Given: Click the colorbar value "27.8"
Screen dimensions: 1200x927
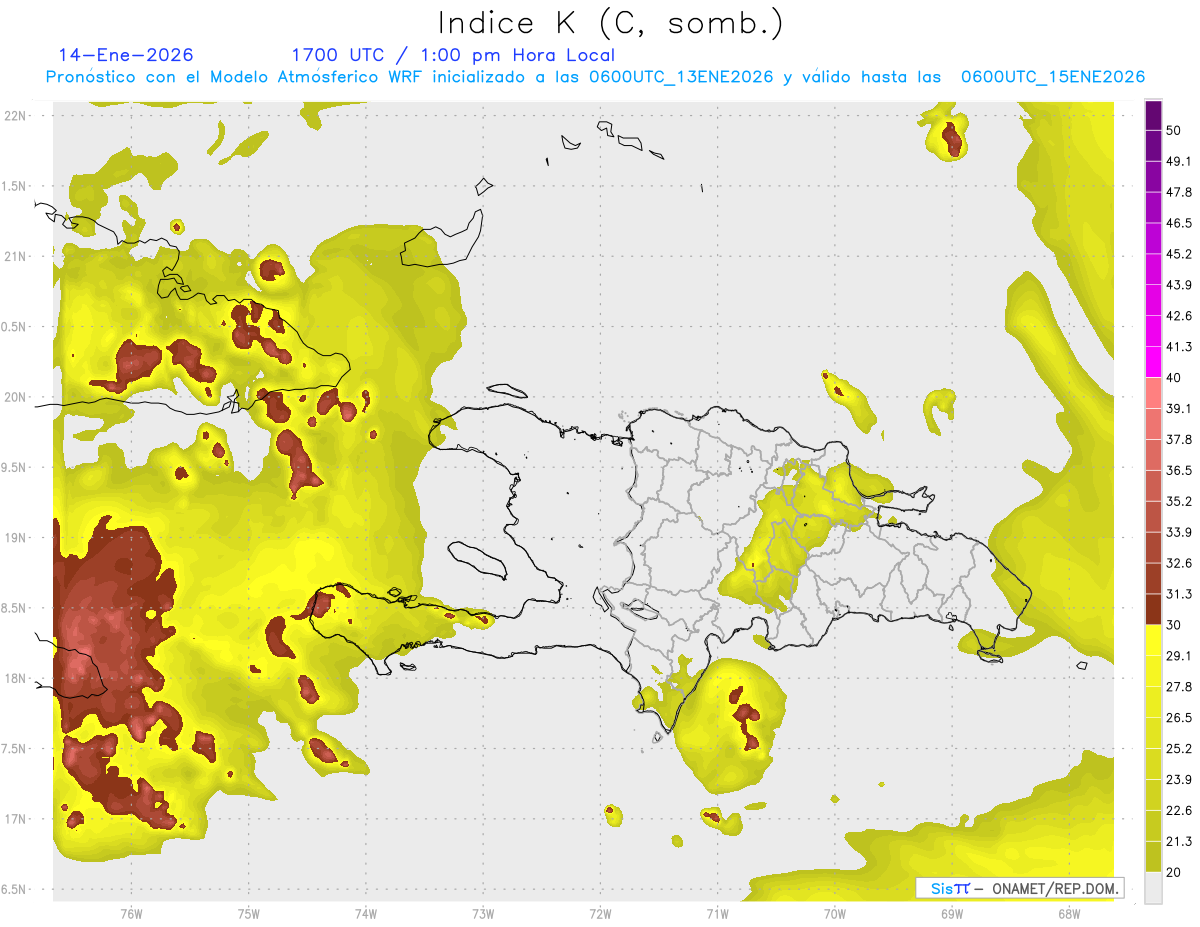Looking at the screenshot, I should click(x=1179, y=687).
